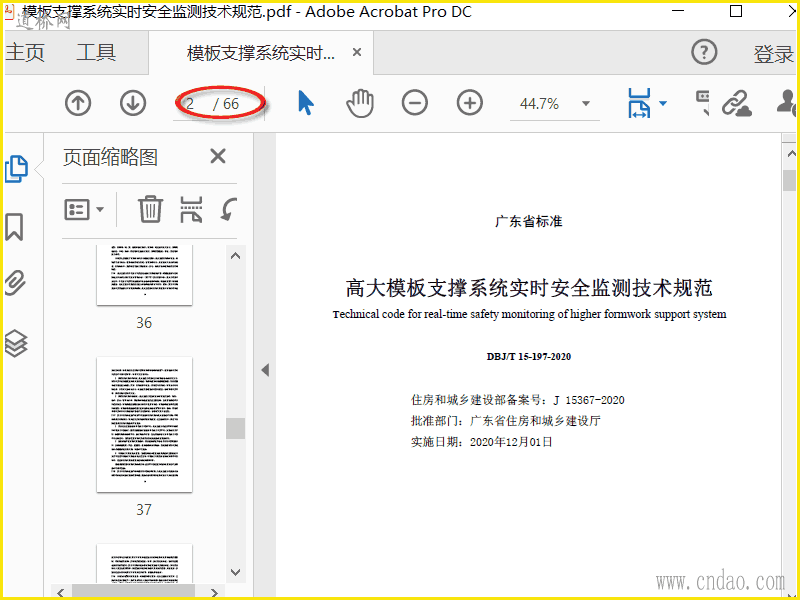Screen dimensions: 800x600
Task: Zoom in with the plus icon
Action: [469, 103]
